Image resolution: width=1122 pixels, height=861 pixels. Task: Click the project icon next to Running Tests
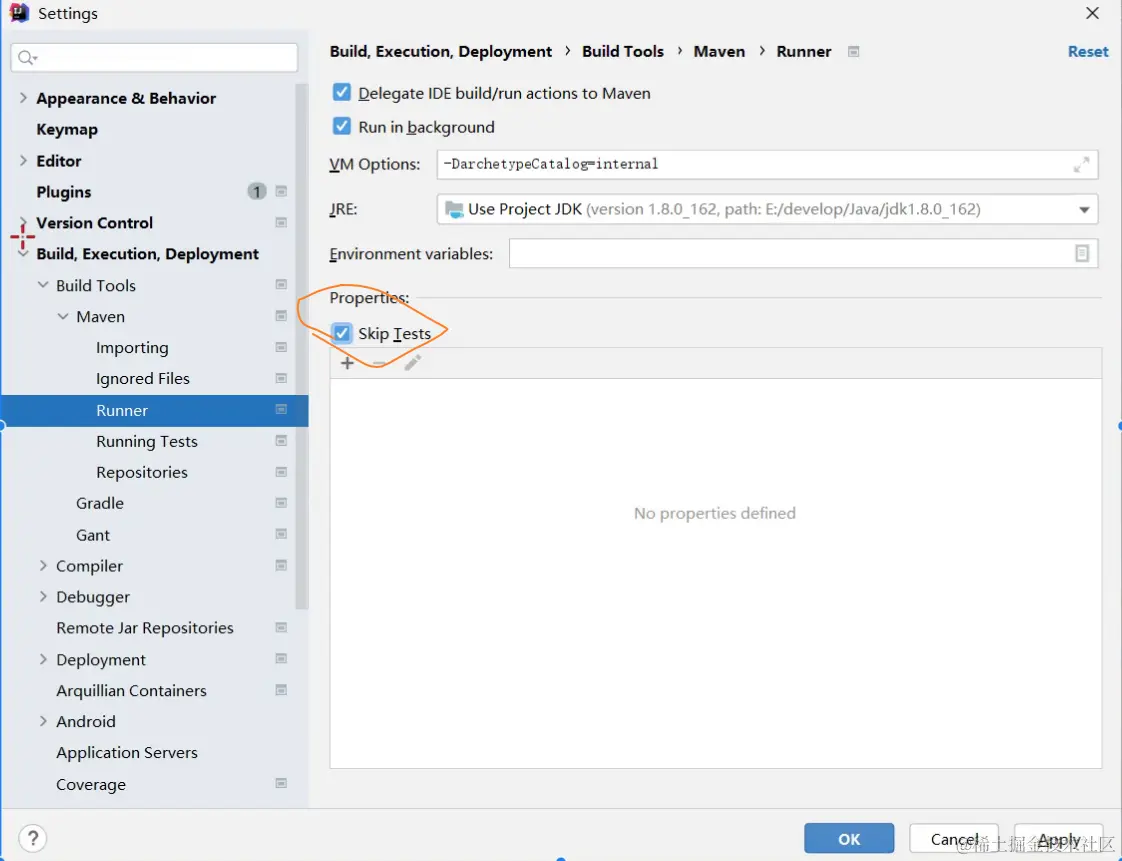[281, 441]
